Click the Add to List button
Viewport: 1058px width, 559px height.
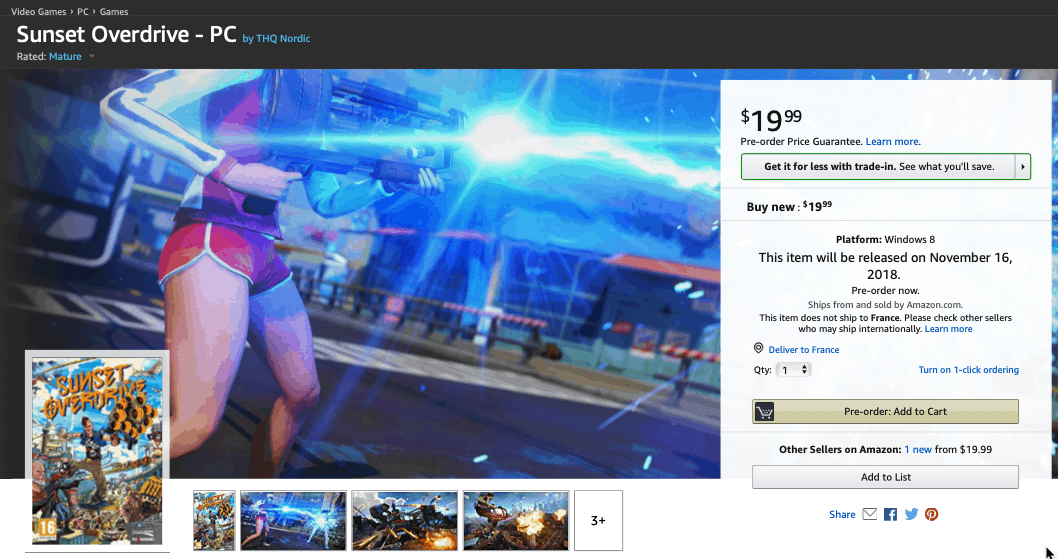885,477
